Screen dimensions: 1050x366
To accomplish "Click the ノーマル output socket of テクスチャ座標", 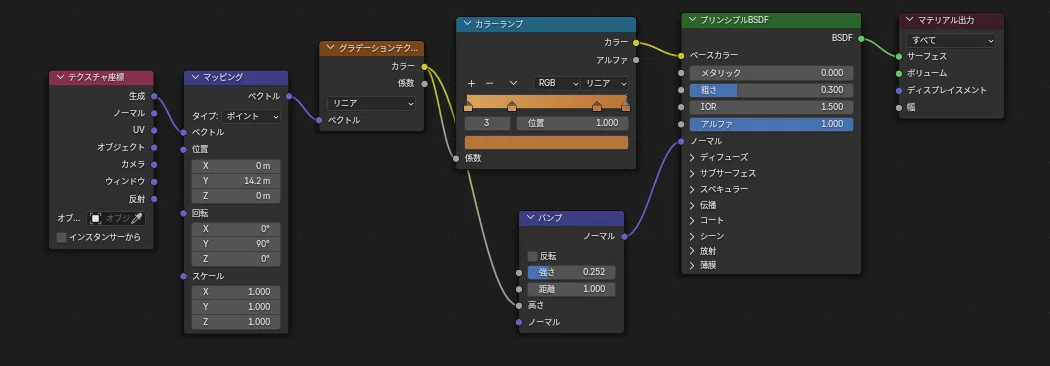I will tap(153, 113).
